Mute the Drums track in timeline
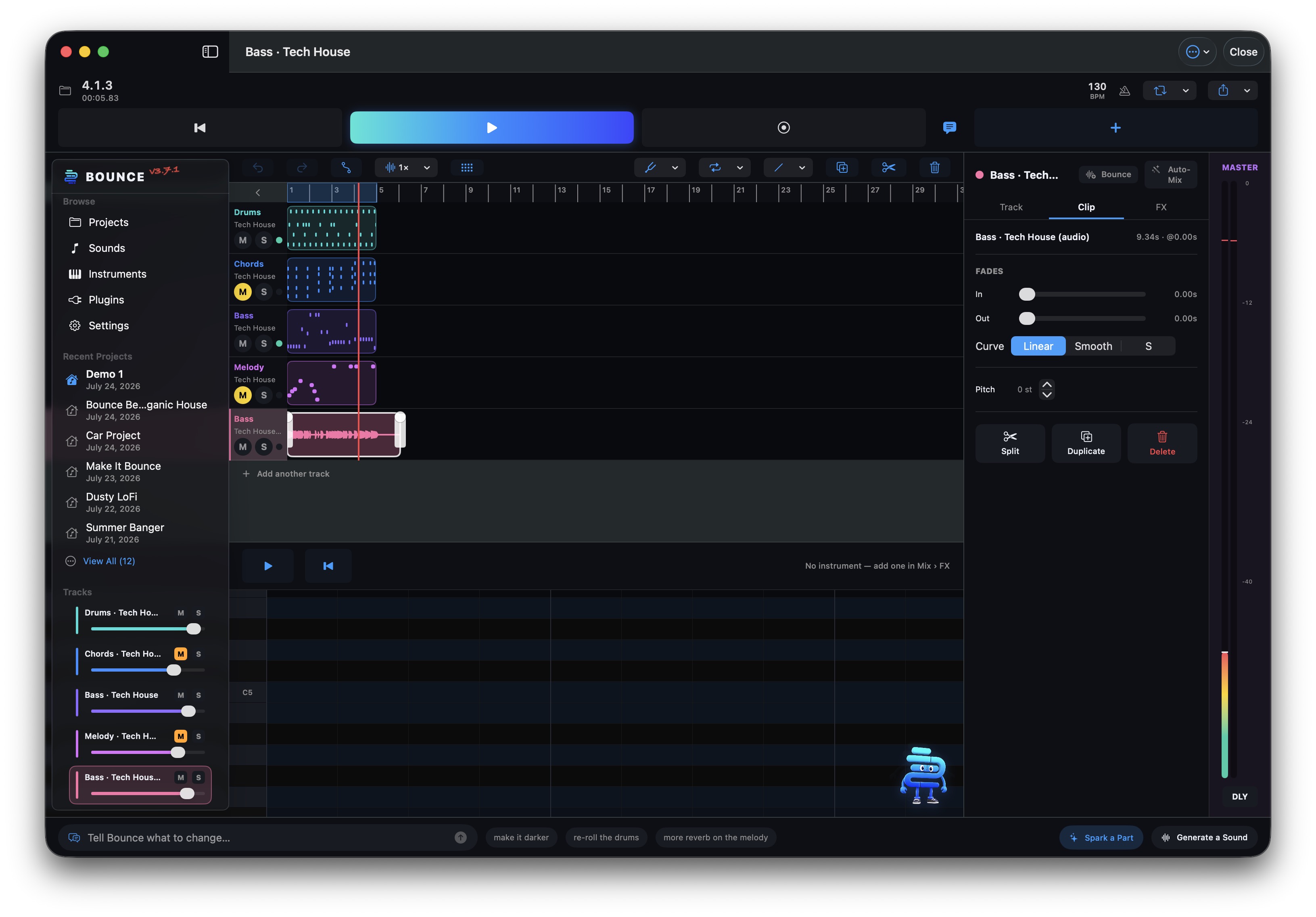The width and height of the screenshot is (1316, 917). coord(243,240)
